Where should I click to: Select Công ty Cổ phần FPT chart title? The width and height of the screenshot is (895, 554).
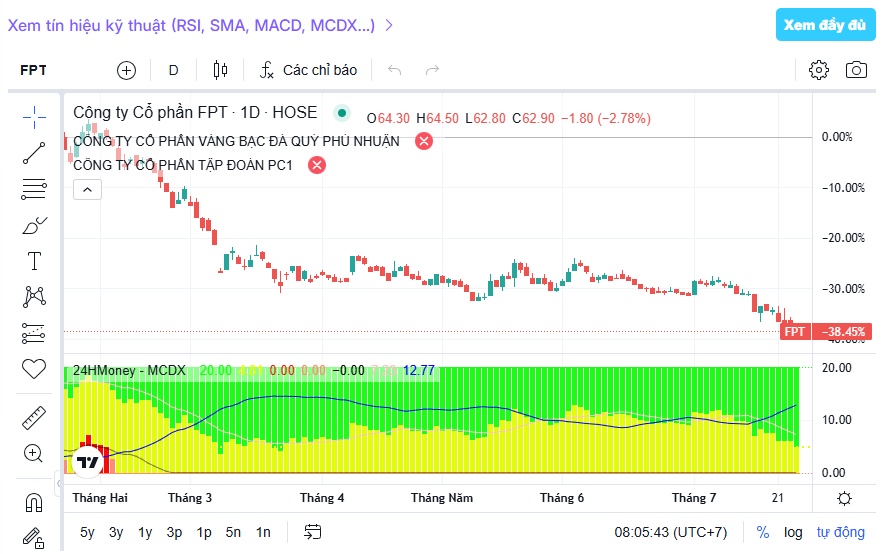pyautogui.click(x=195, y=112)
